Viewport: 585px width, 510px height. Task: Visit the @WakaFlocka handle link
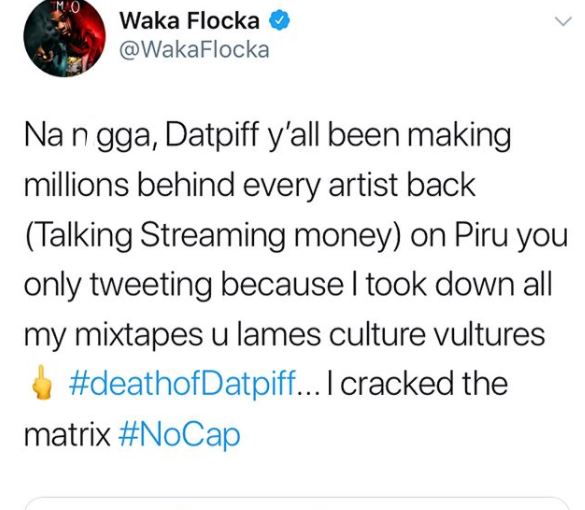pos(194,50)
